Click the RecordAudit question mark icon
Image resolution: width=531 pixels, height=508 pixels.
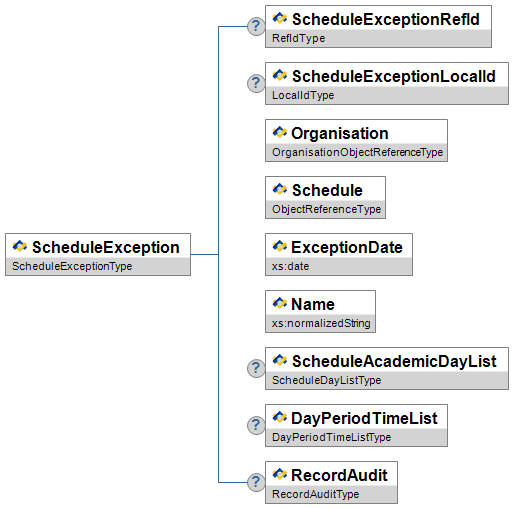pyautogui.click(x=256, y=482)
